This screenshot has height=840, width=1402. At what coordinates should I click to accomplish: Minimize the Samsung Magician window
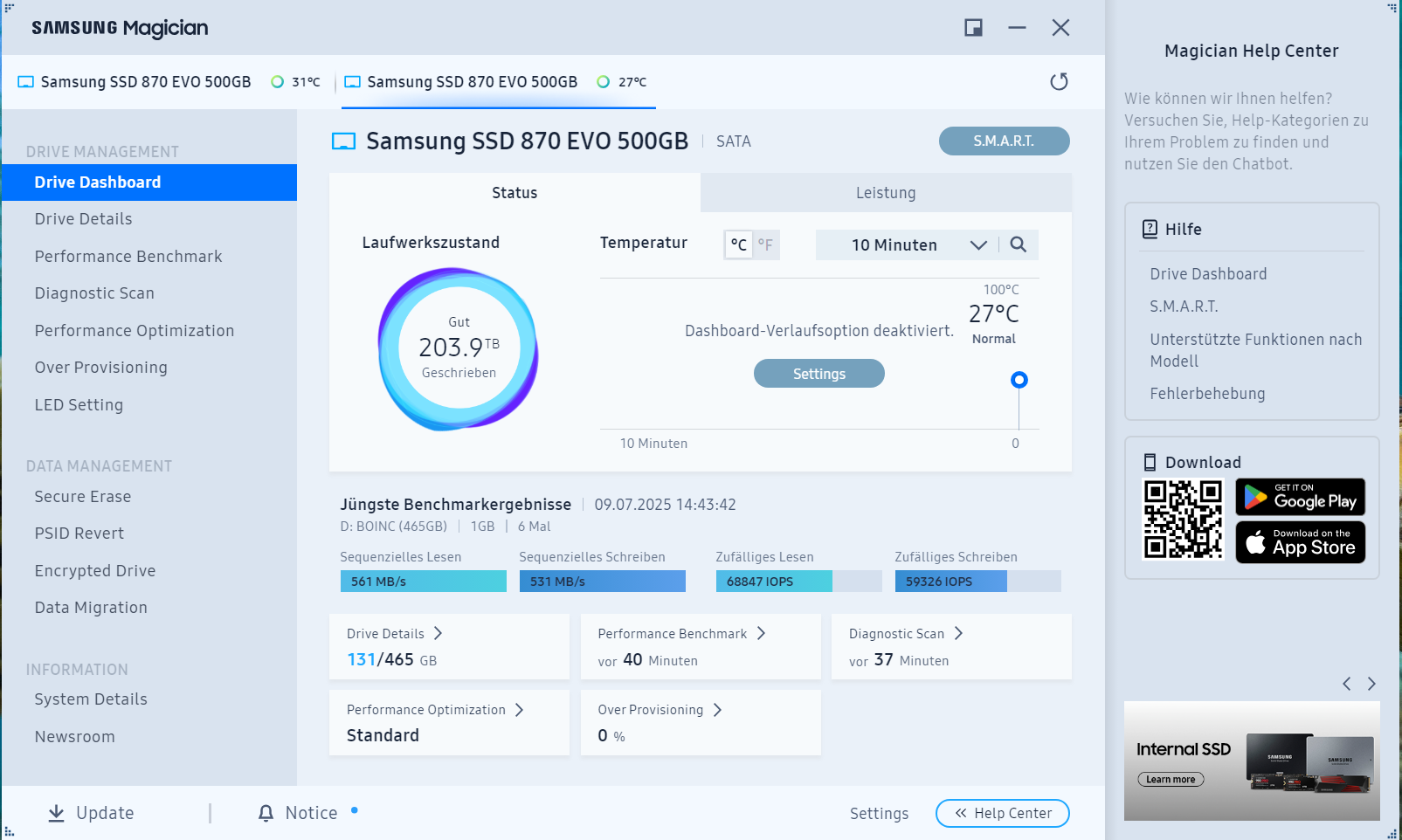(x=1017, y=28)
